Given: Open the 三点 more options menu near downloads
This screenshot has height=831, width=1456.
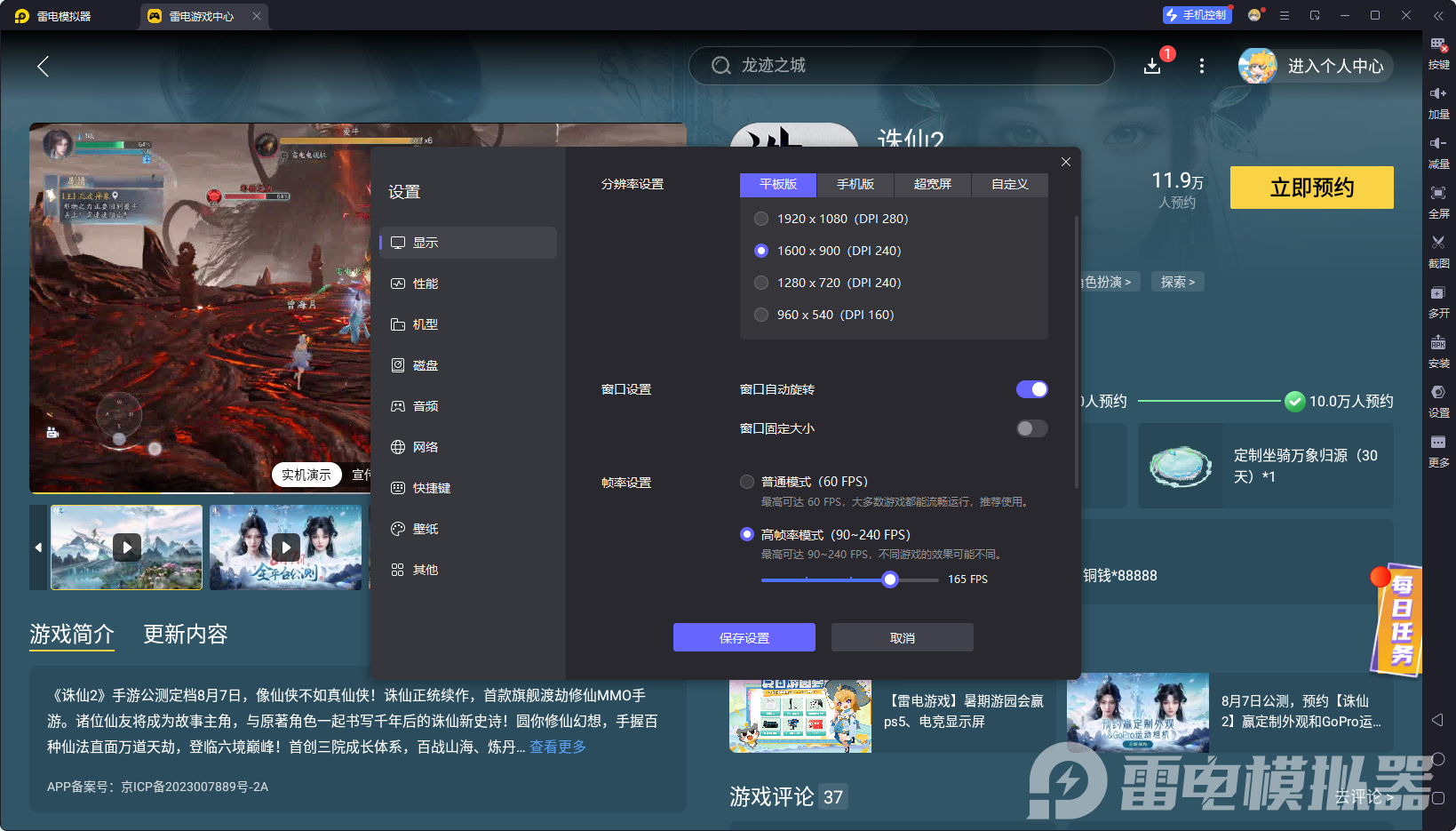Looking at the screenshot, I should tap(1202, 66).
